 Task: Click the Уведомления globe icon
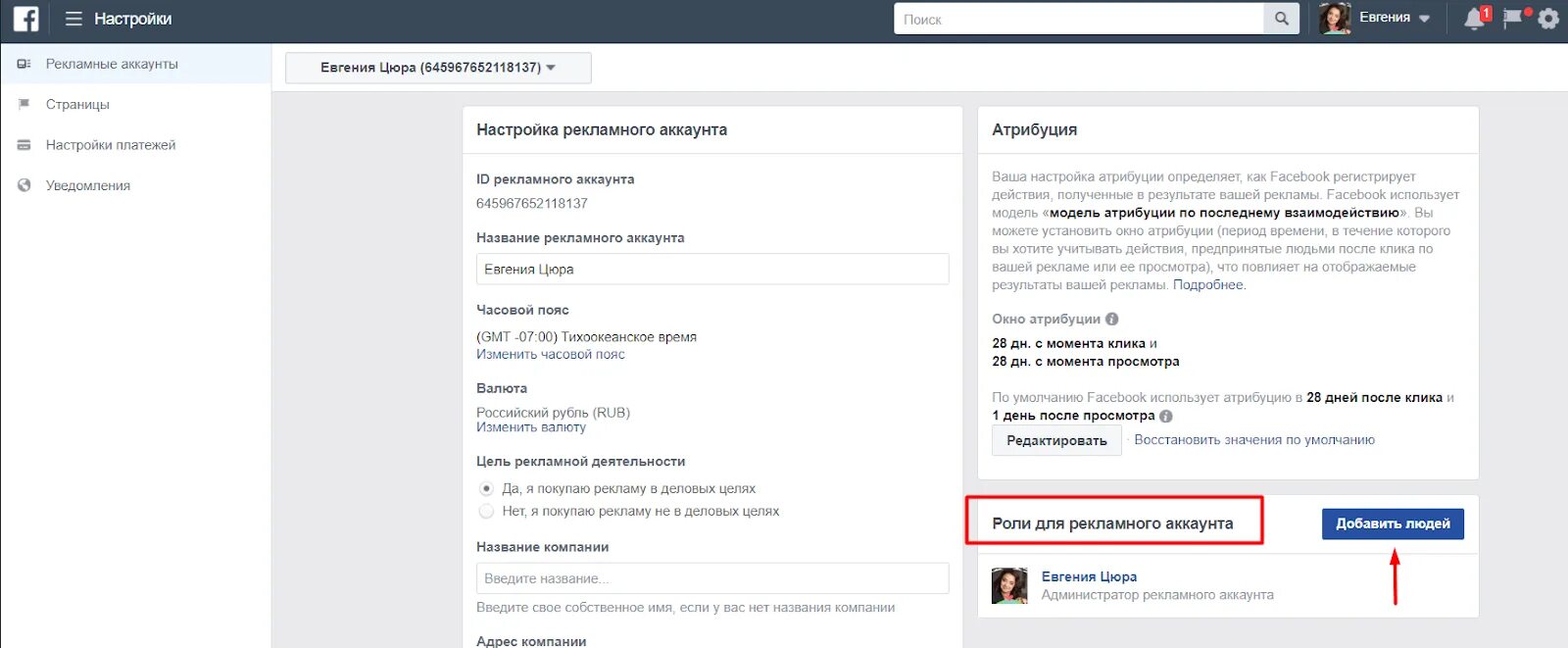click(x=24, y=185)
